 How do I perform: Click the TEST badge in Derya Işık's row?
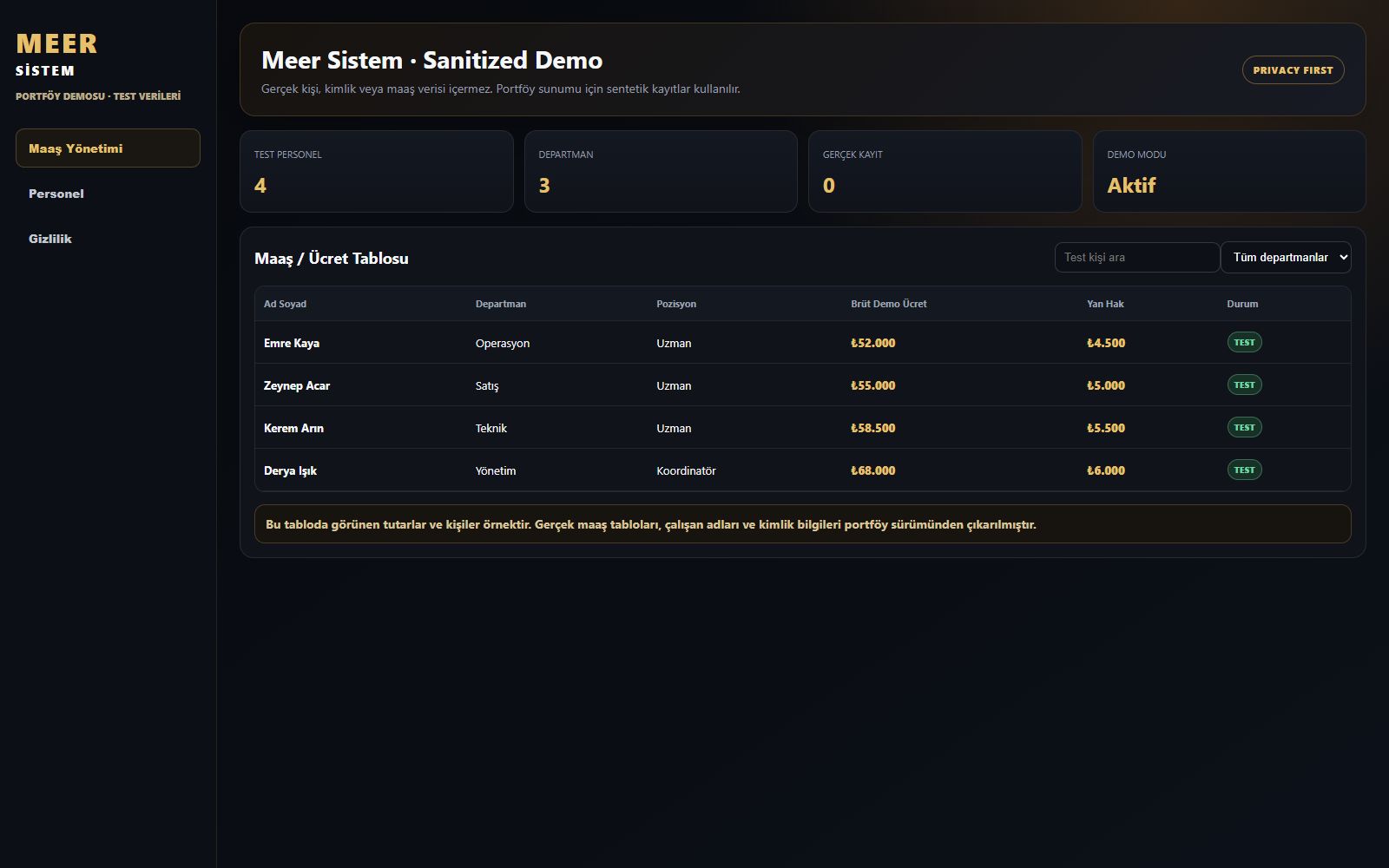(x=1244, y=470)
